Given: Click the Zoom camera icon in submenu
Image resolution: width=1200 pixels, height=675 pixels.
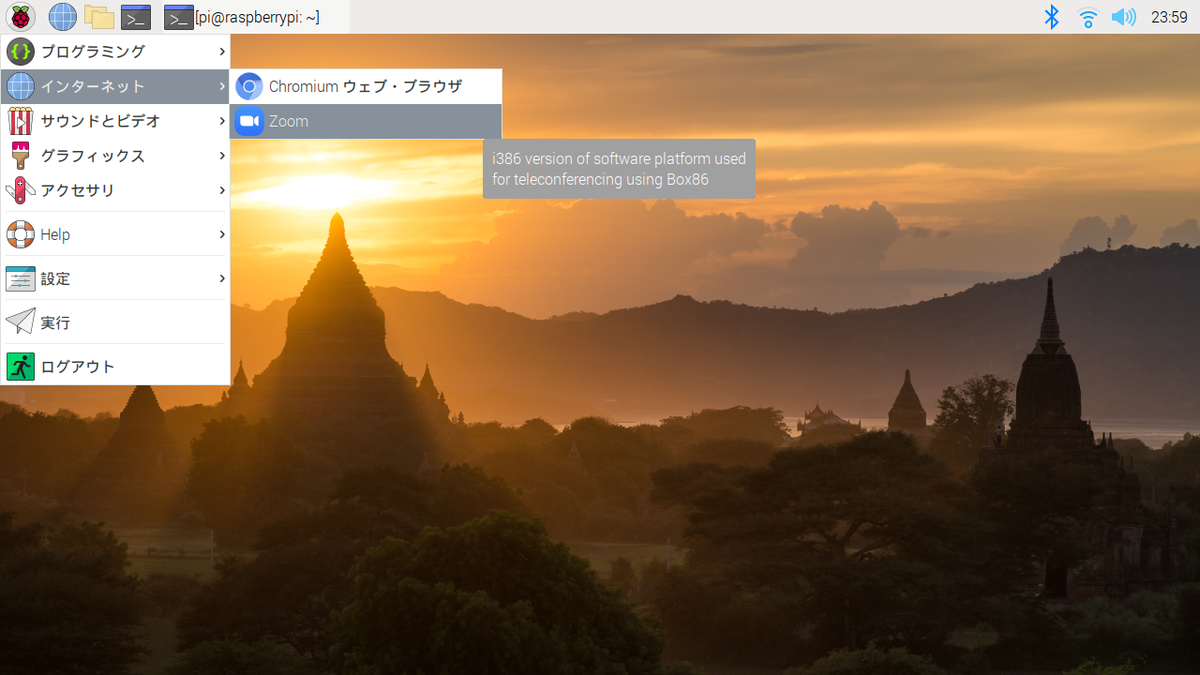Looking at the screenshot, I should (x=249, y=121).
